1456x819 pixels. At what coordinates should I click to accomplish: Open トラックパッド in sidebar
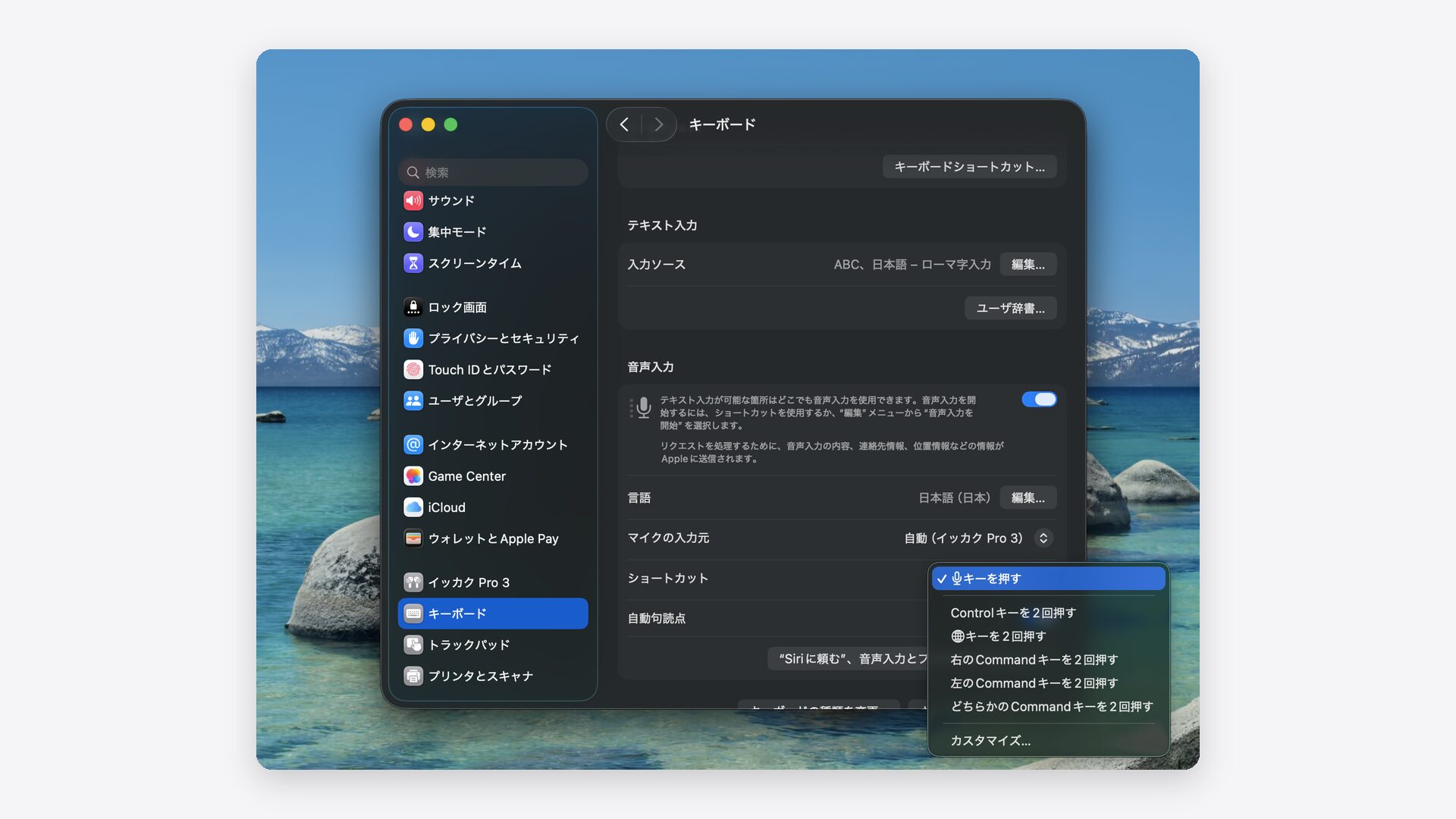point(493,645)
